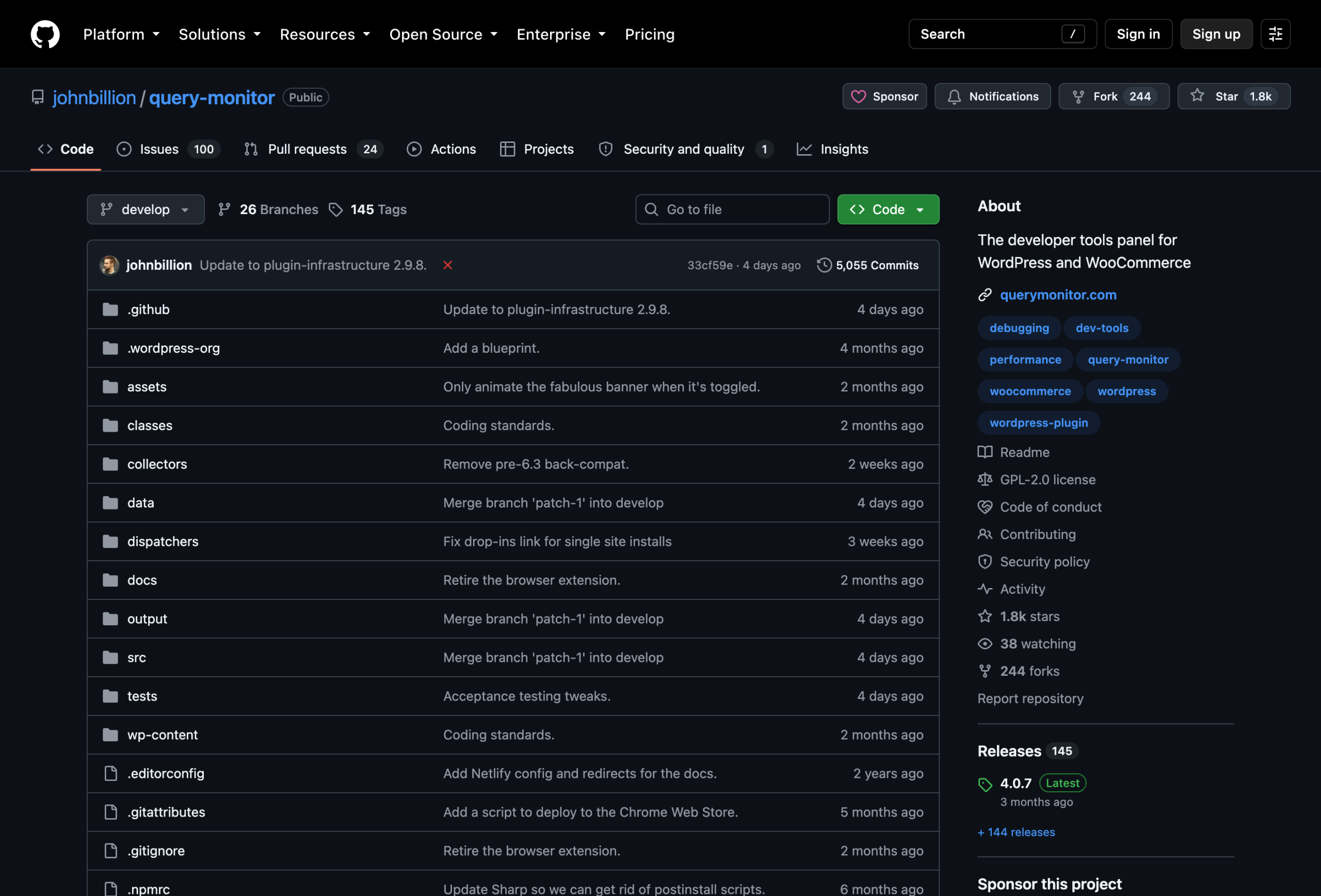Open the assets folder

pos(147,387)
